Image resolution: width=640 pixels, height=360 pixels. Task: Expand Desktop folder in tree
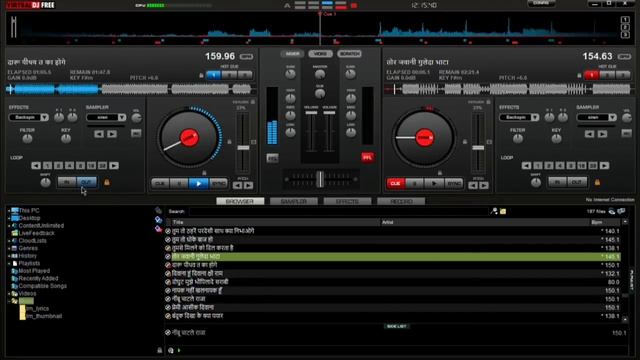click(x=9, y=218)
